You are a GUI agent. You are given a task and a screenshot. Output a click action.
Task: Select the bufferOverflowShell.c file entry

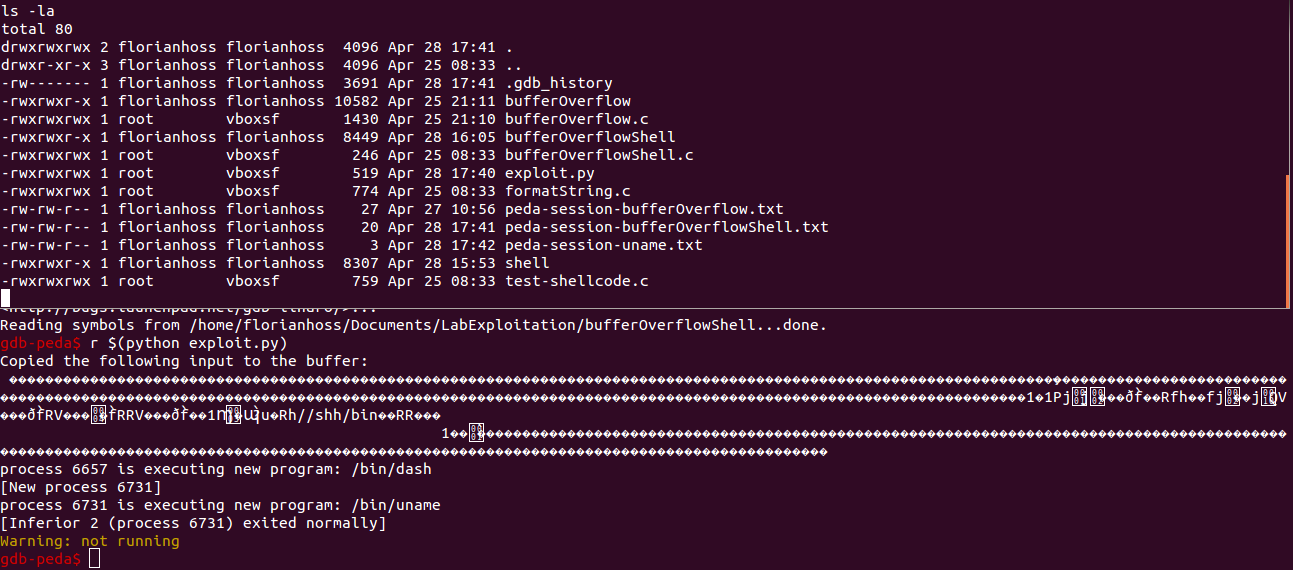(x=599, y=155)
